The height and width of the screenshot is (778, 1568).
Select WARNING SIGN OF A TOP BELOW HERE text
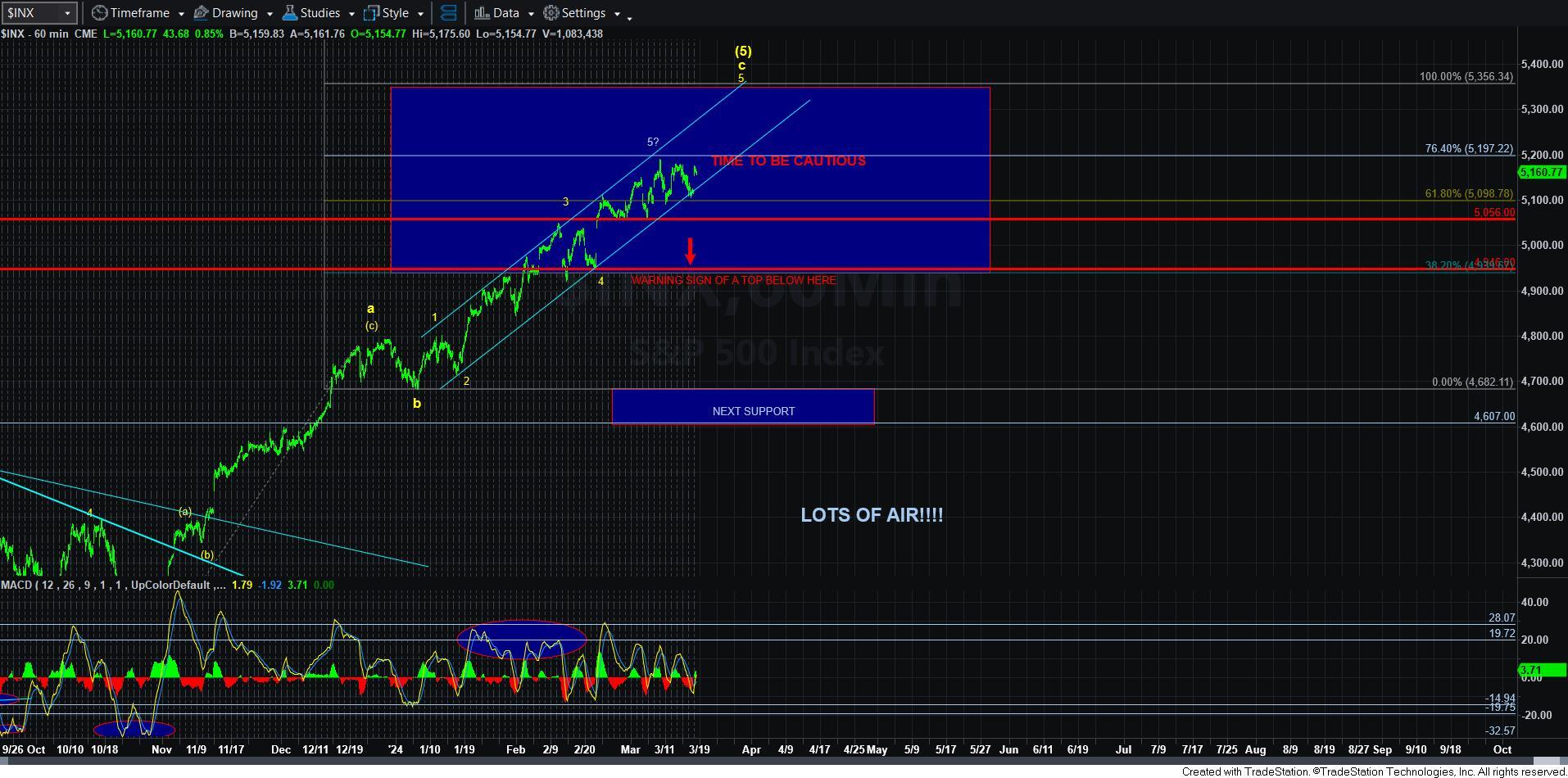point(733,280)
